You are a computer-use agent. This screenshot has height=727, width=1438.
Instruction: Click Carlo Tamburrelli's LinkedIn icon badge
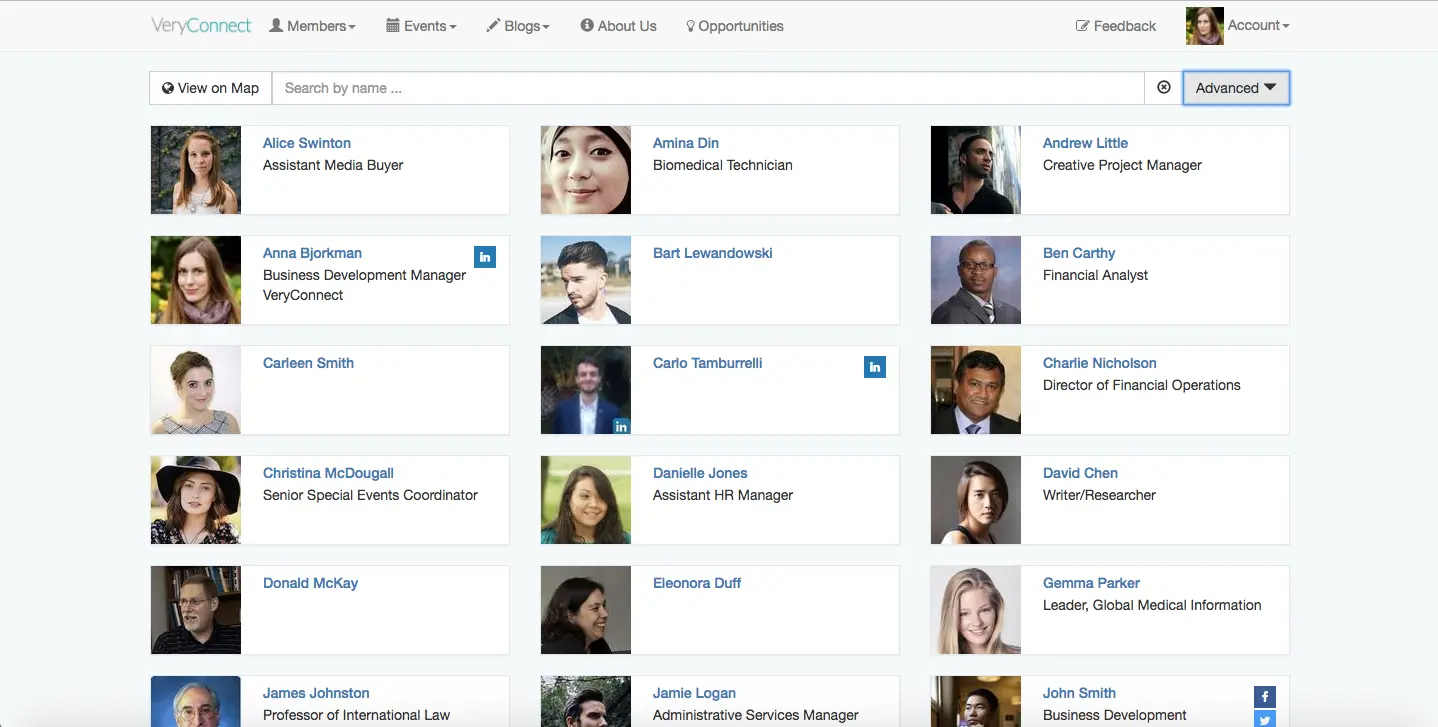coord(875,367)
